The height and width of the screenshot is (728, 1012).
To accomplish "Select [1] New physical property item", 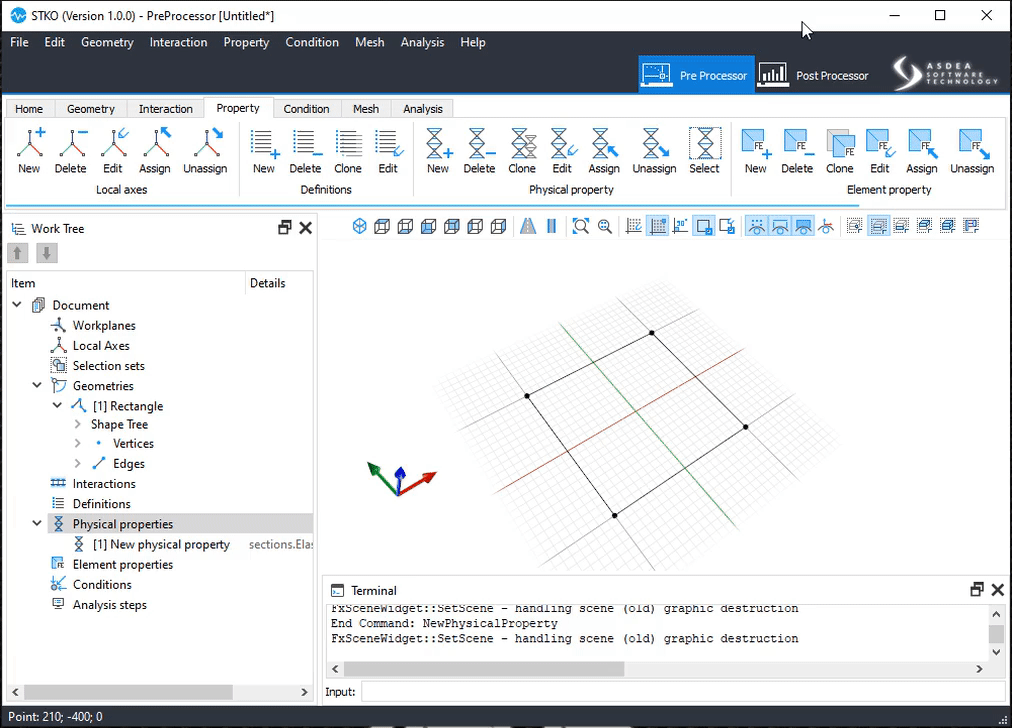I will (161, 544).
